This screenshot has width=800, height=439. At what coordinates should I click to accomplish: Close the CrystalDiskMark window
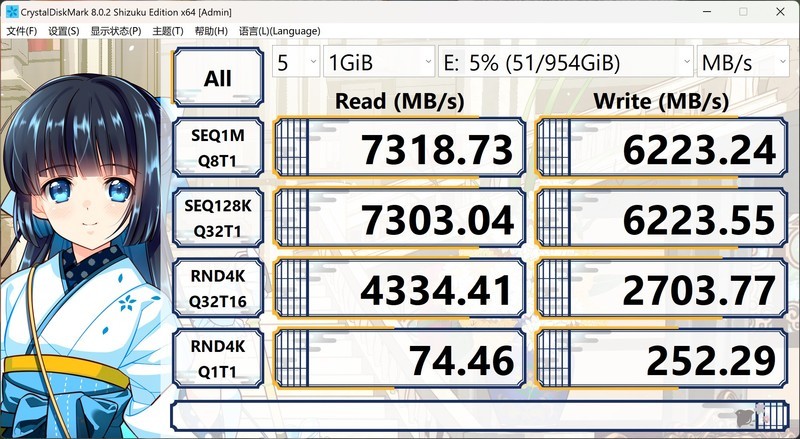tap(780, 11)
